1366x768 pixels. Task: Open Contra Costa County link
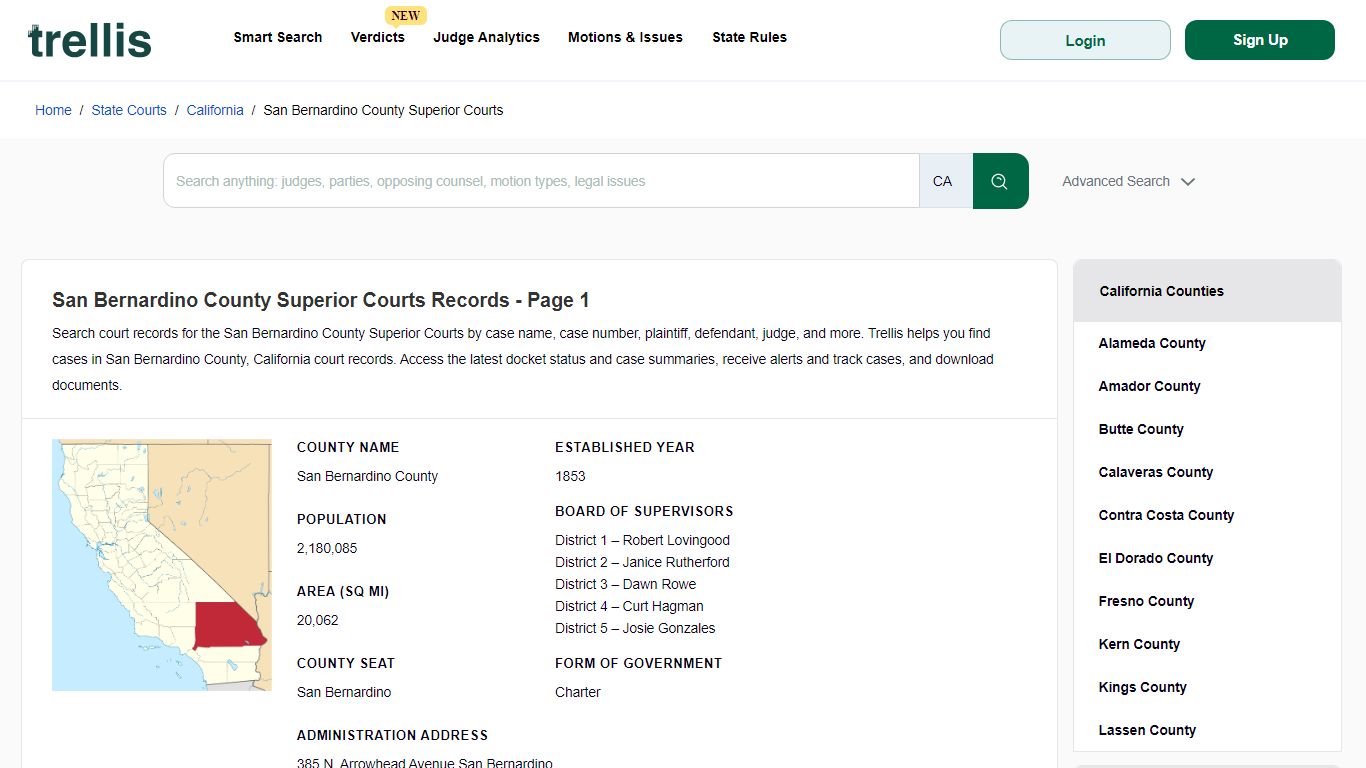1166,515
